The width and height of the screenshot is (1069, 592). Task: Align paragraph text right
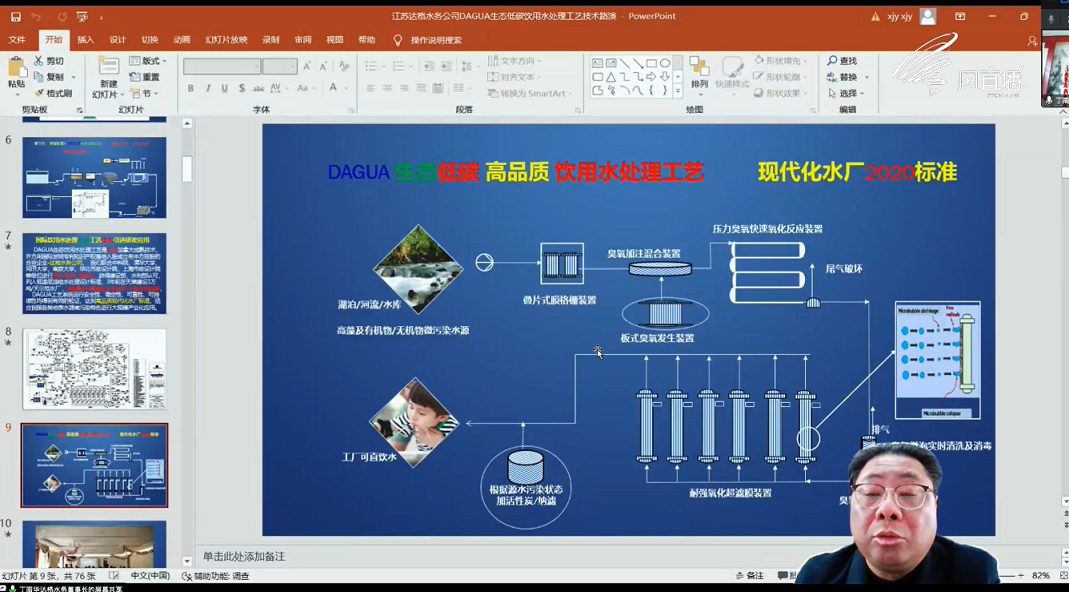(404, 88)
